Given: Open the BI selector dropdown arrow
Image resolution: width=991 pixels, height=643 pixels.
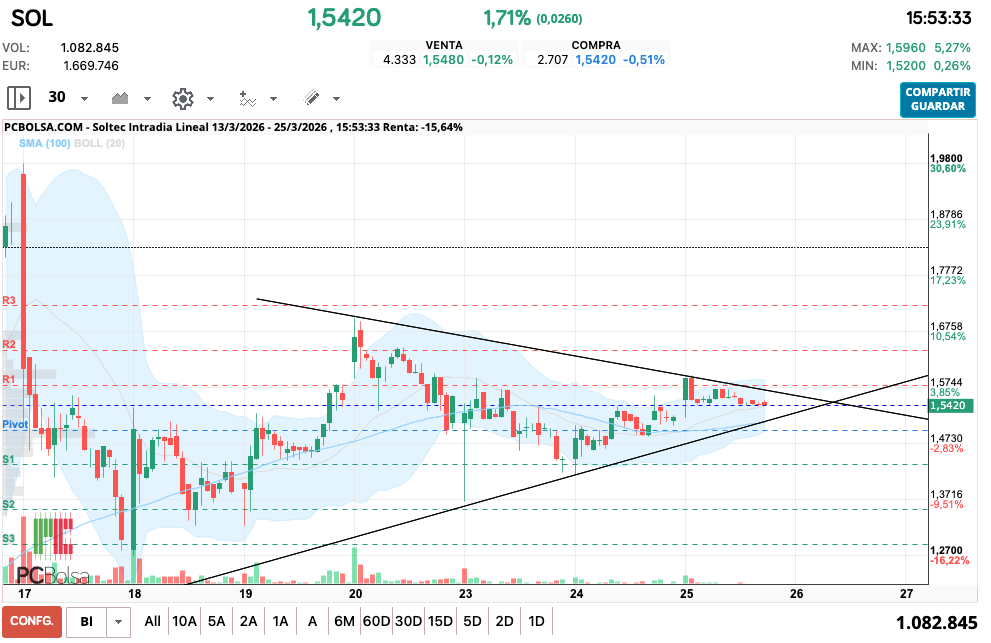Looking at the screenshot, I should pos(120,622).
